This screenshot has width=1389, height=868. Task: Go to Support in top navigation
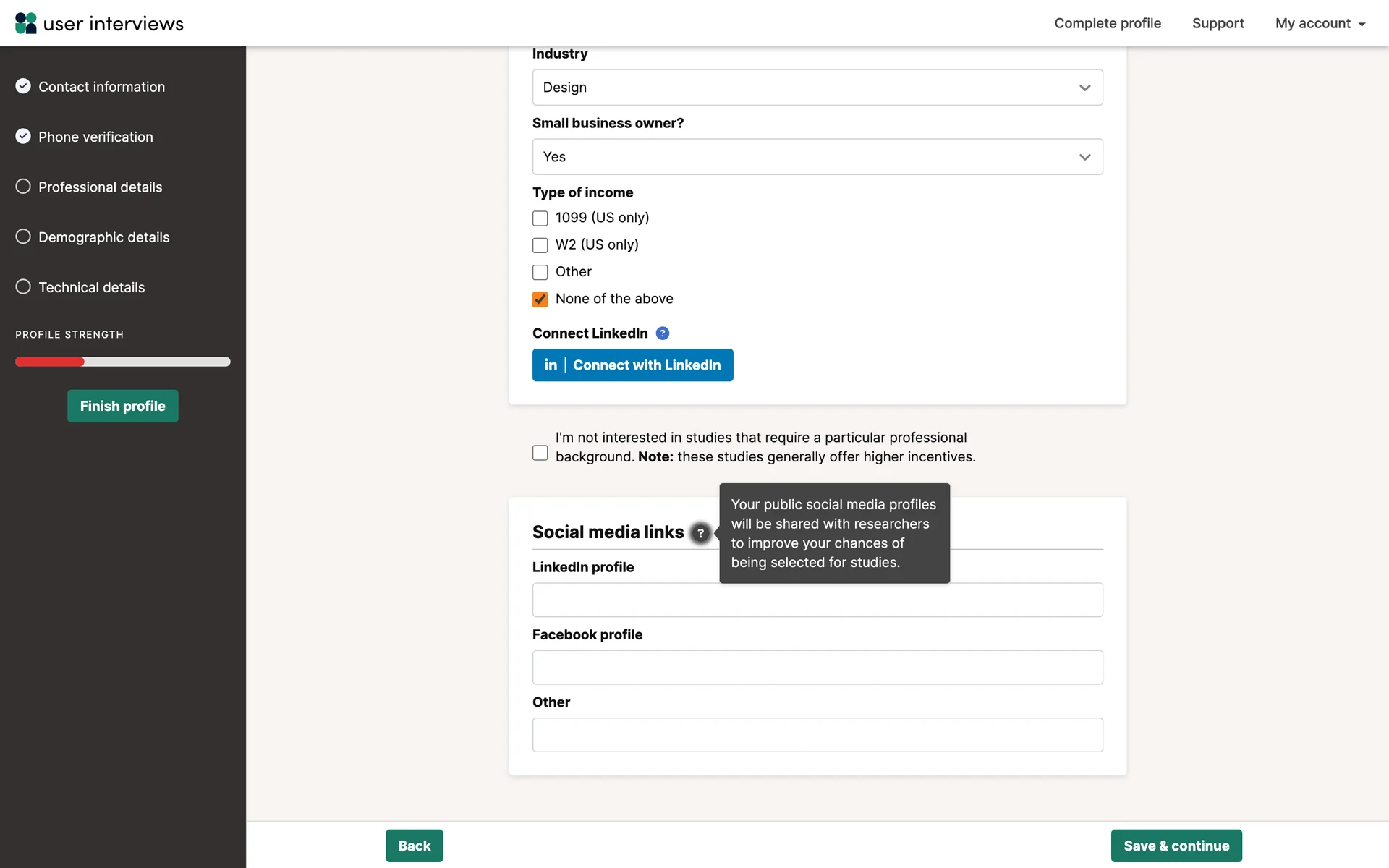1218,23
